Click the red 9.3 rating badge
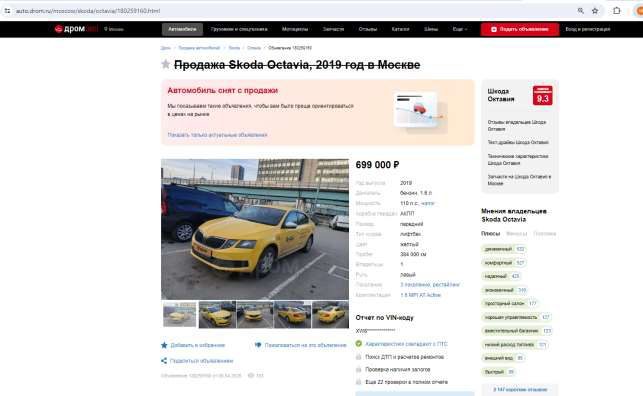643x396 pixels. click(x=543, y=96)
